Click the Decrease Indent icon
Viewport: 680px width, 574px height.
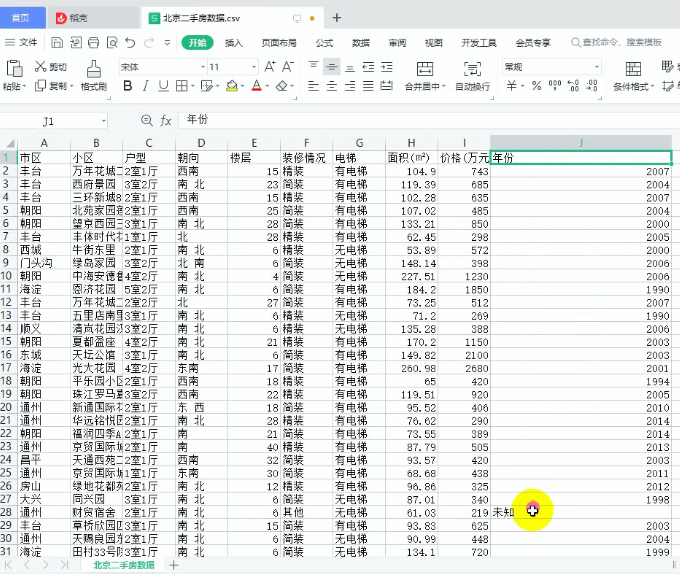tap(368, 67)
